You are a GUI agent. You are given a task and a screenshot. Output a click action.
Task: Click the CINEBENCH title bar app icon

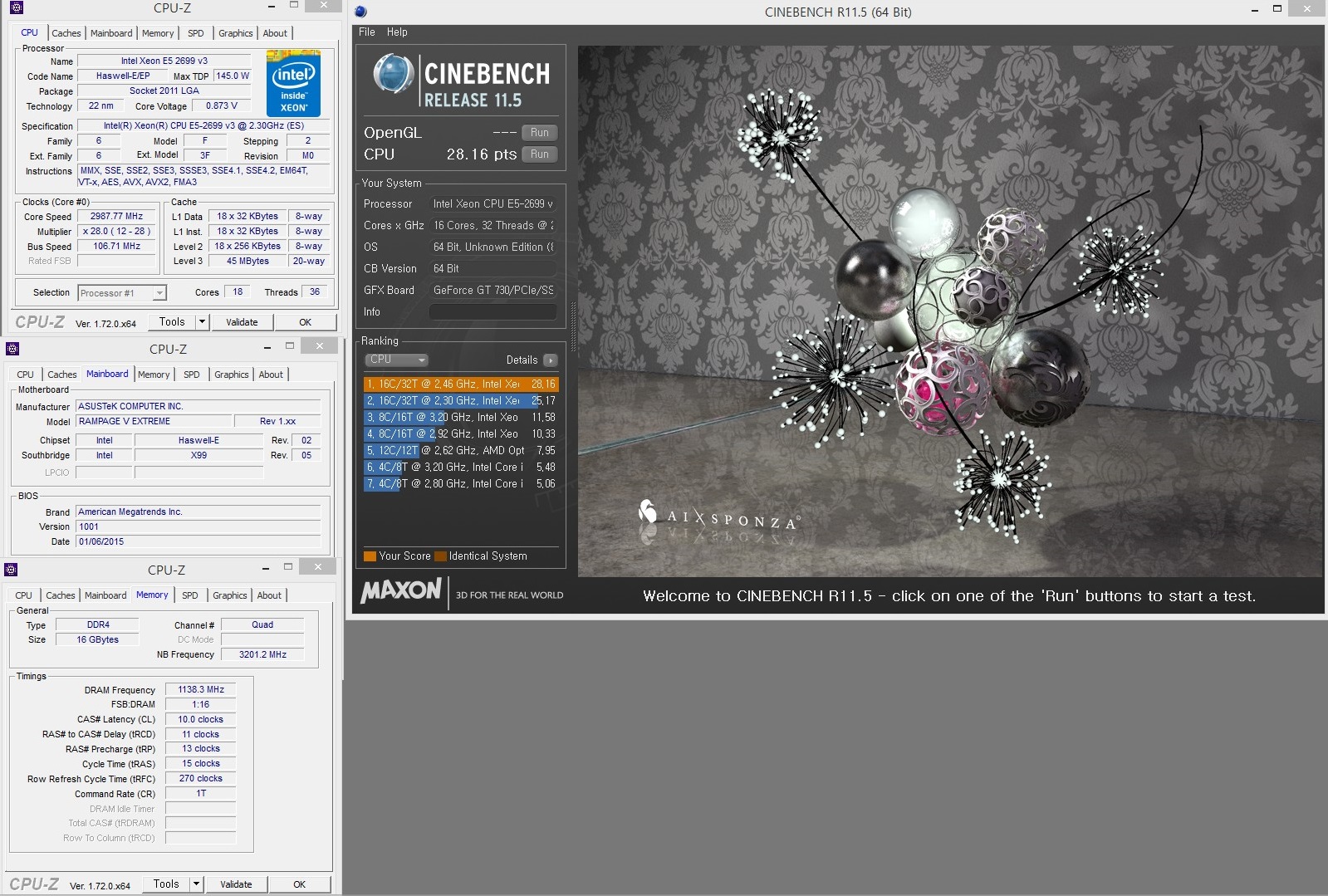[360, 12]
